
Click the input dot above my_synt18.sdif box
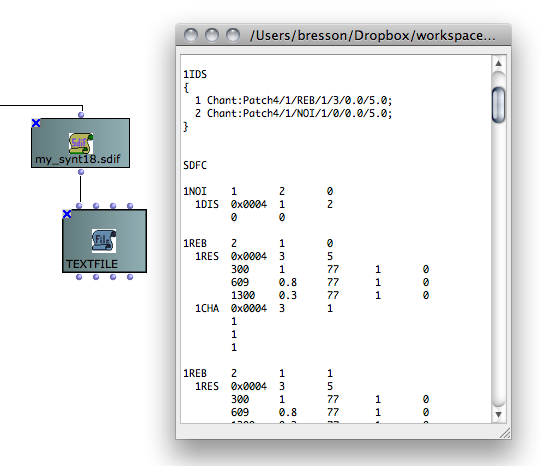pyautogui.click(x=81, y=115)
